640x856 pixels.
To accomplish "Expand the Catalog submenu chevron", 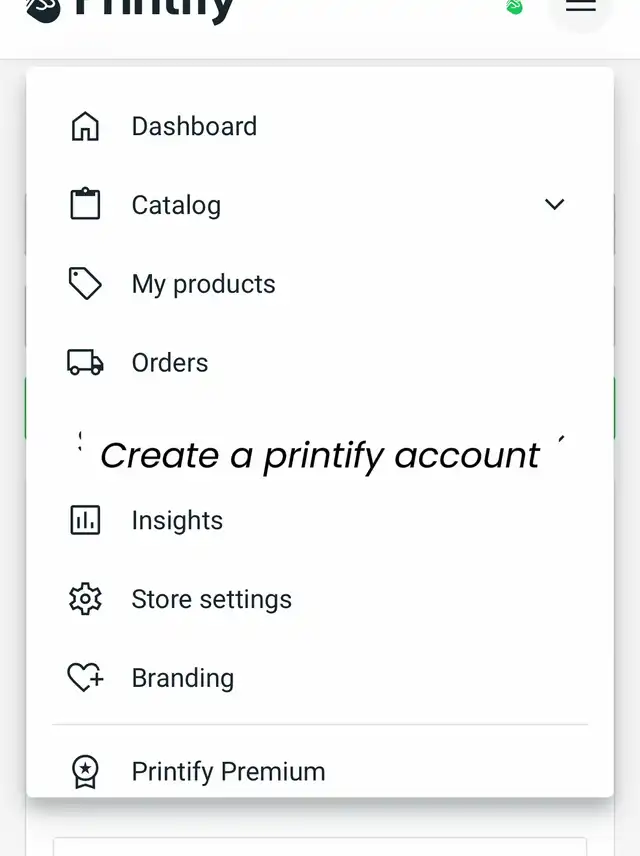I will (x=554, y=205).
